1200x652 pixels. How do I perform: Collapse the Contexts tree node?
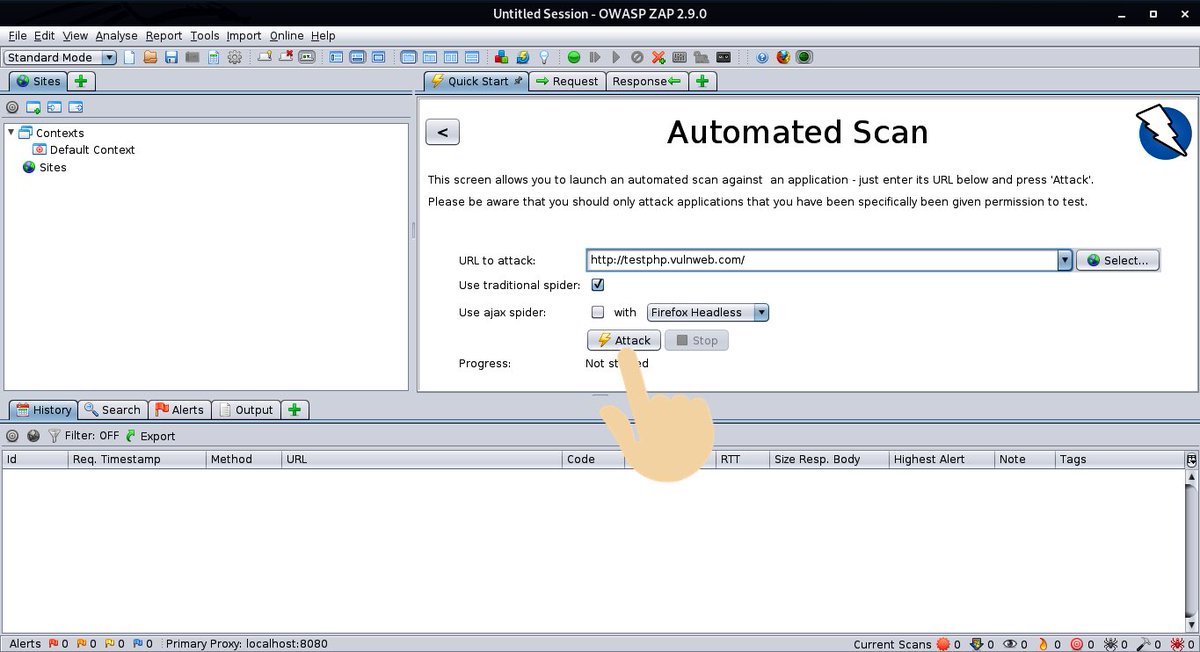[x=11, y=132]
